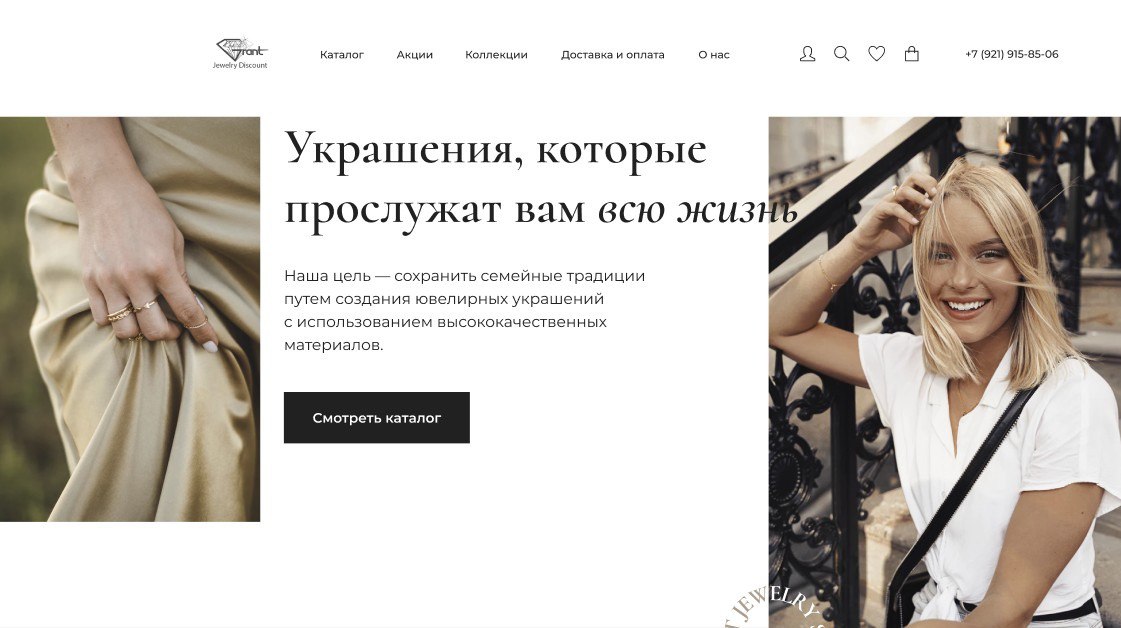Click the magnifying glass search icon

point(841,54)
